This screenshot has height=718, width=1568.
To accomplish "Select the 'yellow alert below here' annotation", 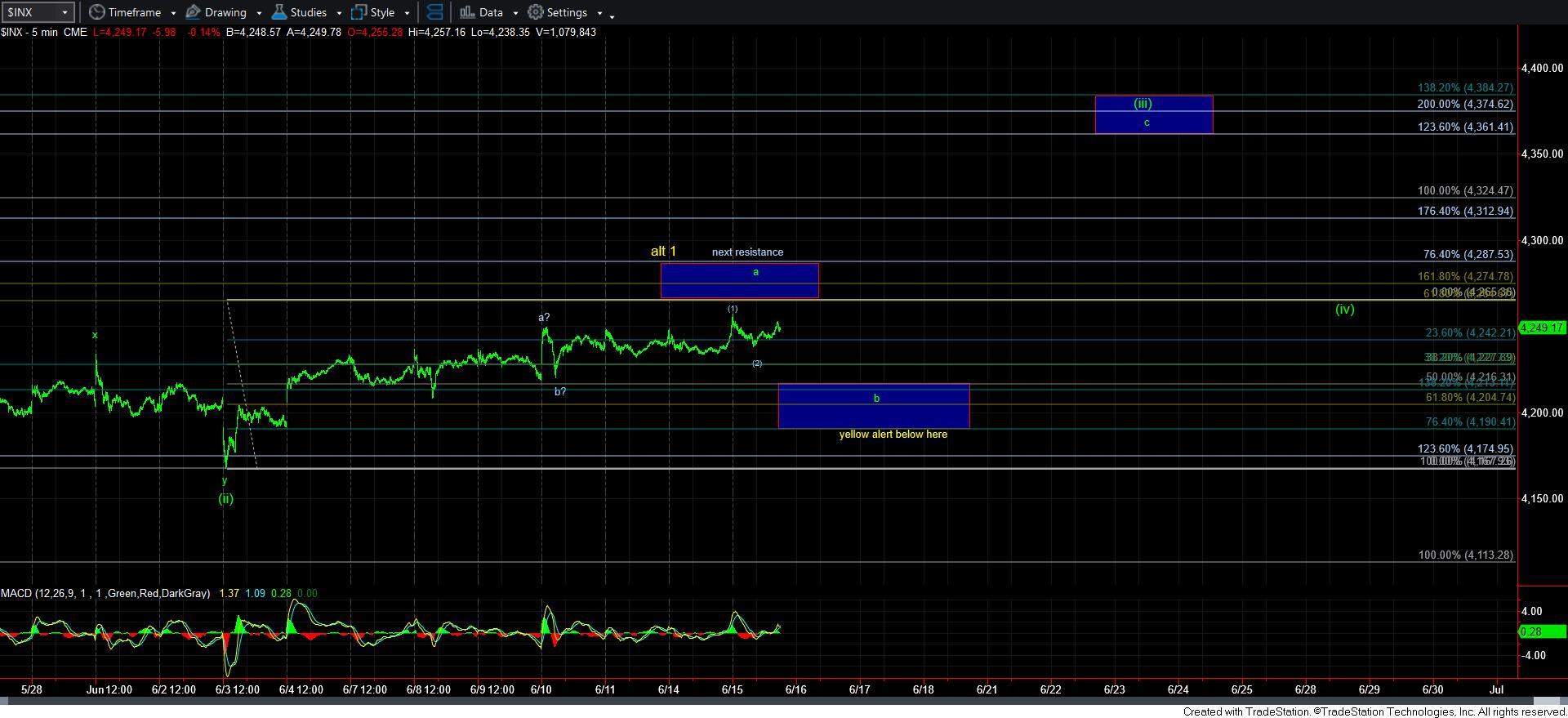I will coord(893,435).
